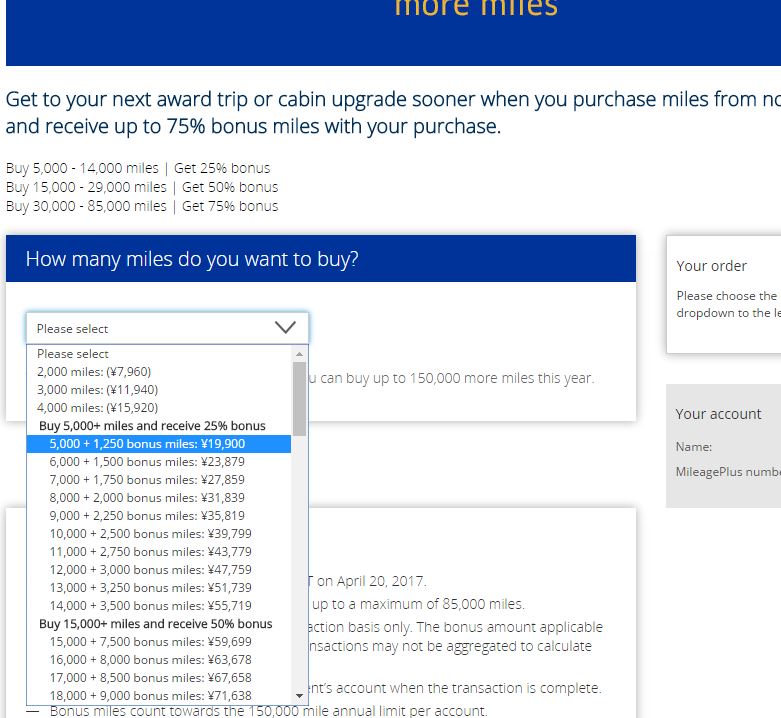Click the dropdown chevron arrow

(x=285, y=327)
